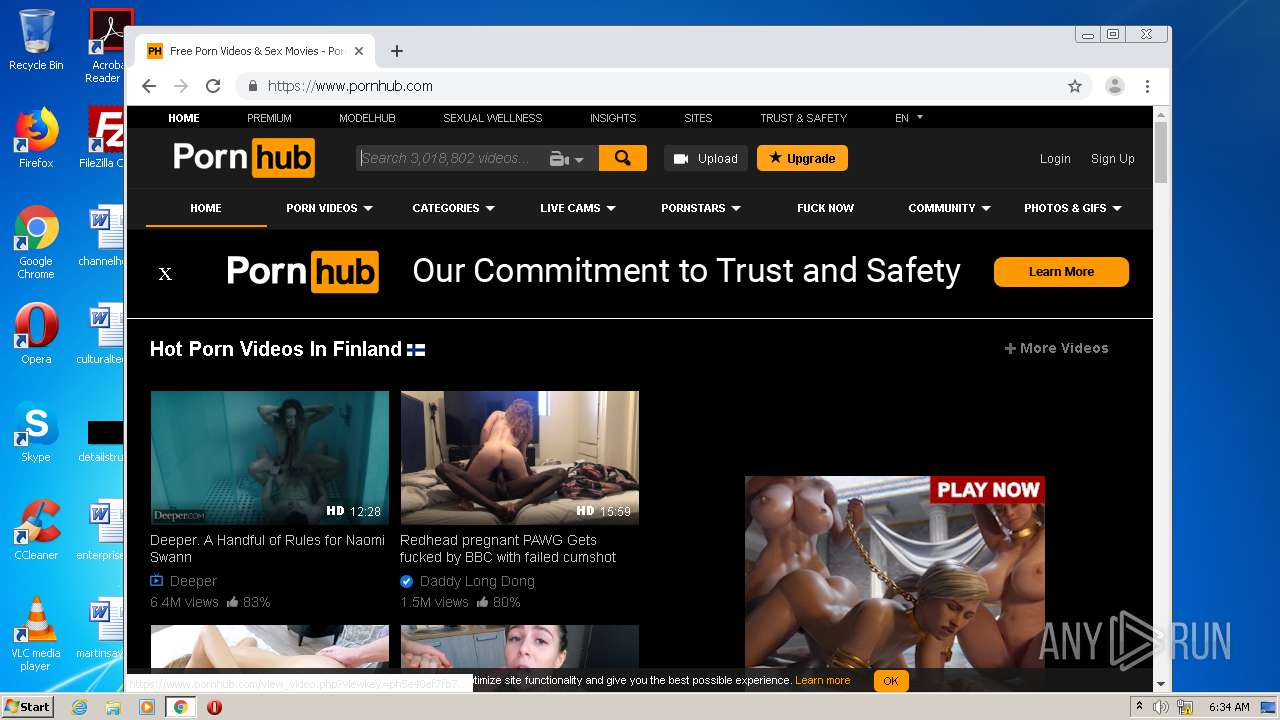Open the cookie notice Learn more link

823,680
